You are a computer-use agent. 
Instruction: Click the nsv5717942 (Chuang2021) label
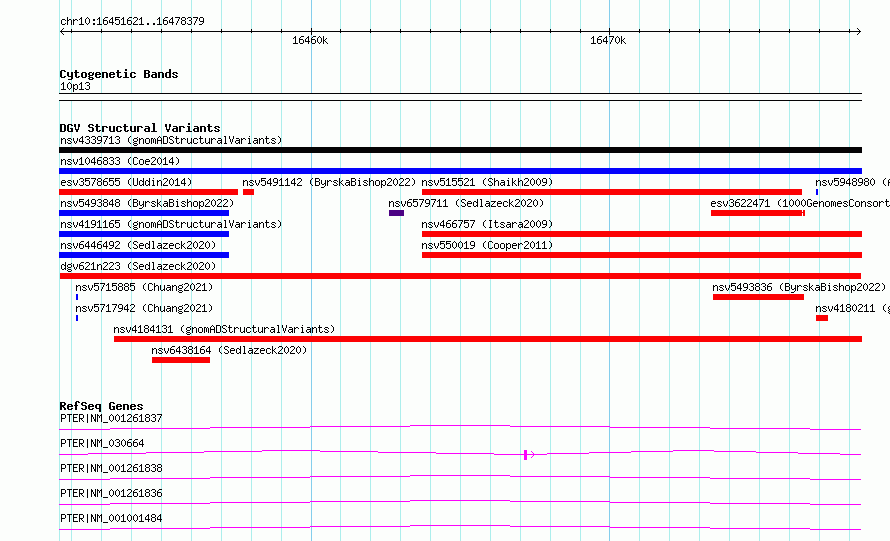tap(144, 308)
